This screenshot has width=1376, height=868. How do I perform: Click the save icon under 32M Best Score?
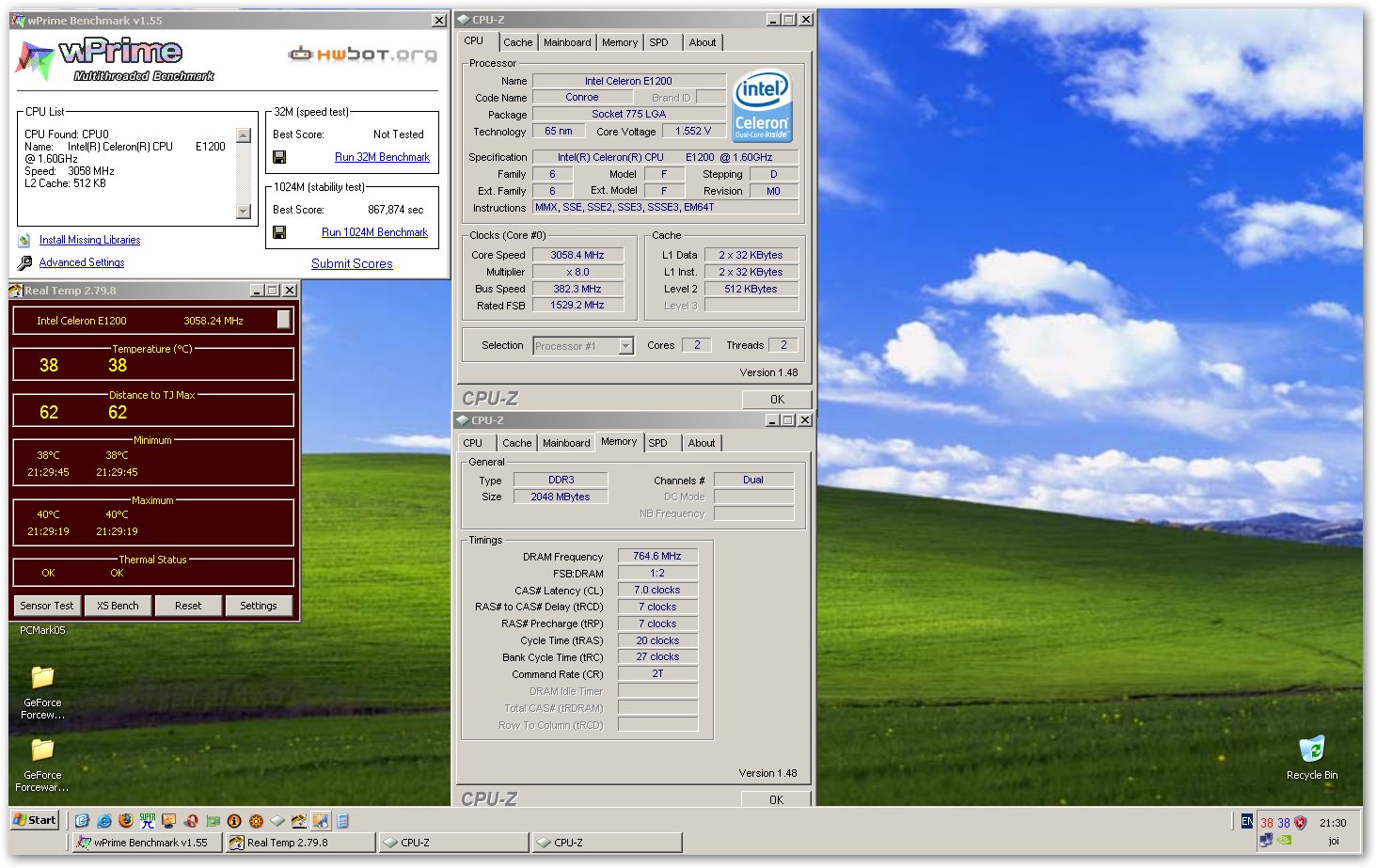point(279,157)
